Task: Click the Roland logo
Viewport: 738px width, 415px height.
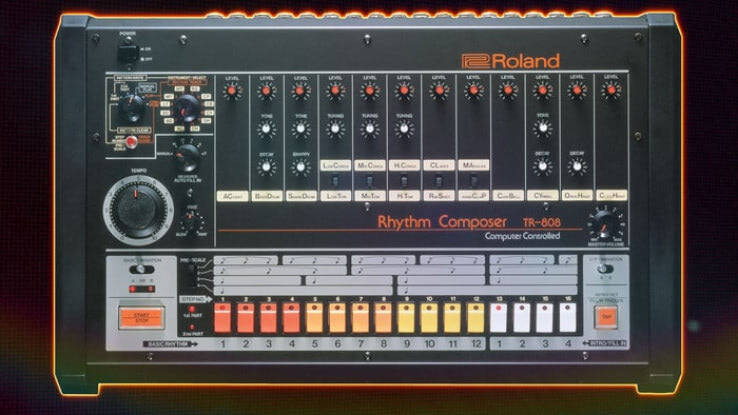Action: pyautogui.click(x=511, y=61)
